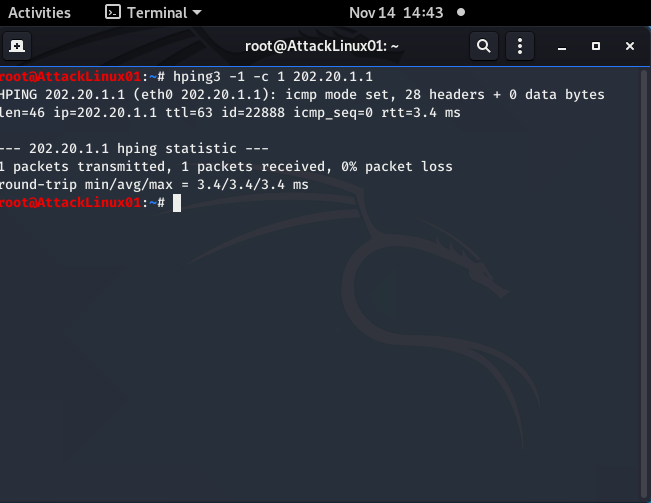Viewport: 651px width, 503px height.
Task: Click the terminal window vertical scrollbar
Action: pyautogui.click(x=644, y=284)
